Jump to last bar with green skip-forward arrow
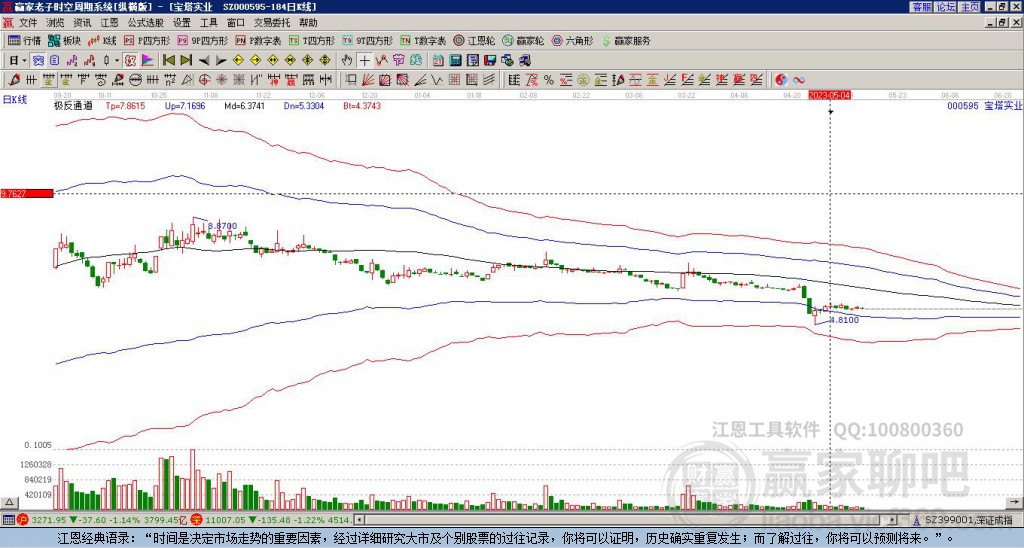This screenshot has height=548, width=1024. pyautogui.click(x=186, y=61)
